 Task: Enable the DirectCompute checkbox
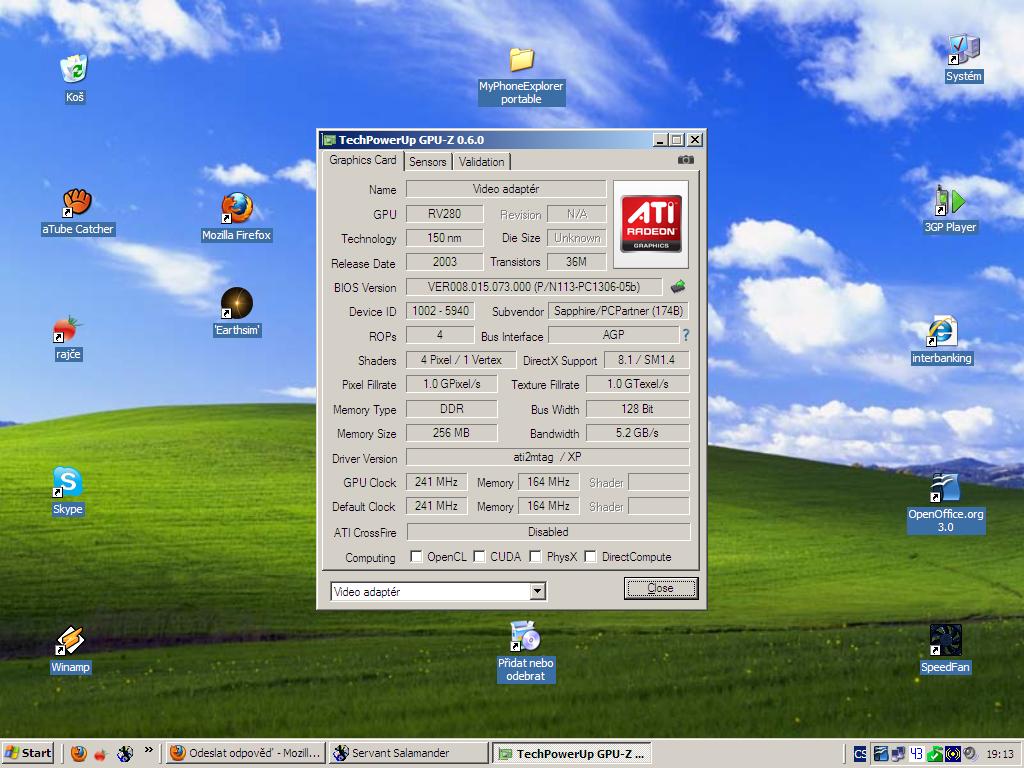[590, 556]
